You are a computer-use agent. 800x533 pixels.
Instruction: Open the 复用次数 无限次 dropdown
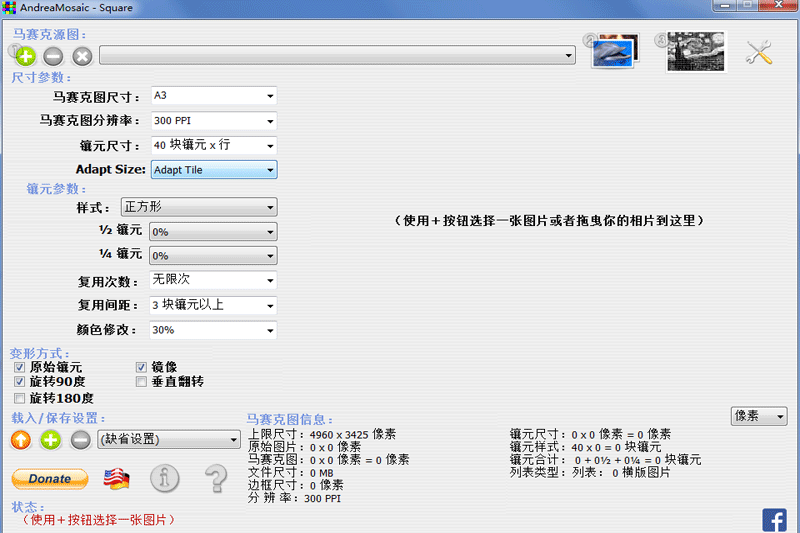pos(213,280)
